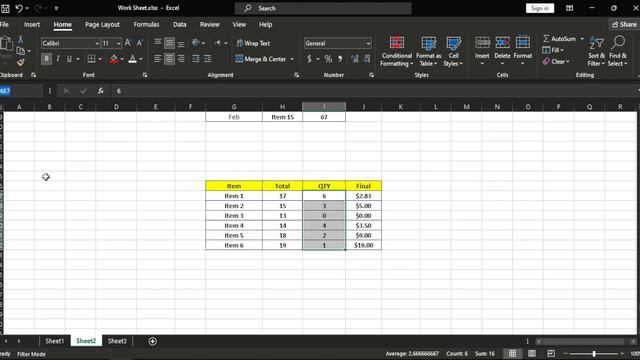Switch to Normal view icon in status bar
This screenshot has height=360, width=640.
coord(513,353)
